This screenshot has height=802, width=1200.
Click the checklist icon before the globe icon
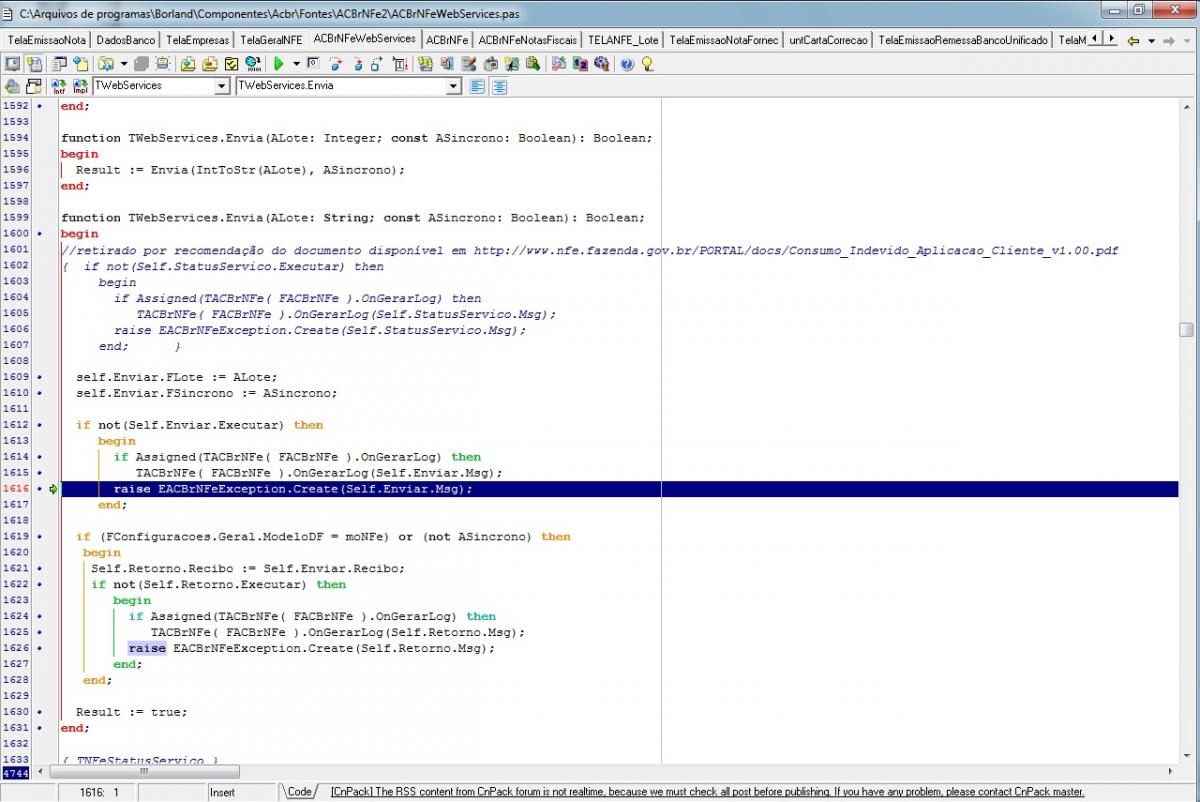[x=232, y=63]
